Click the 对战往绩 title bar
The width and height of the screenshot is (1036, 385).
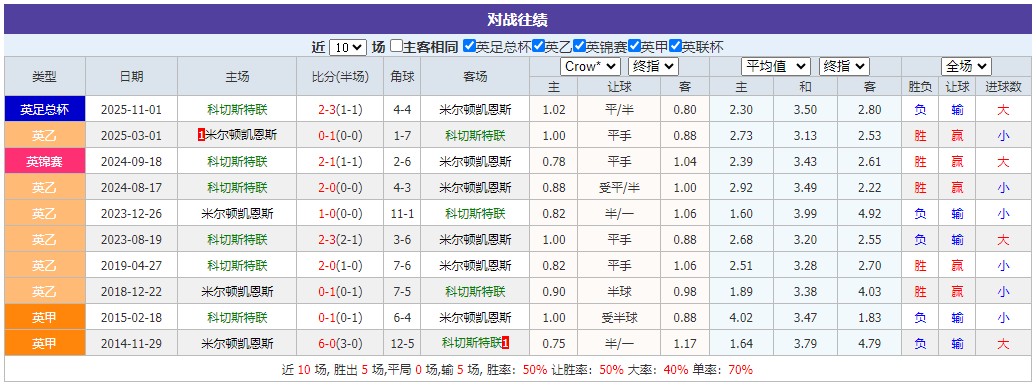pyautogui.click(x=517, y=19)
